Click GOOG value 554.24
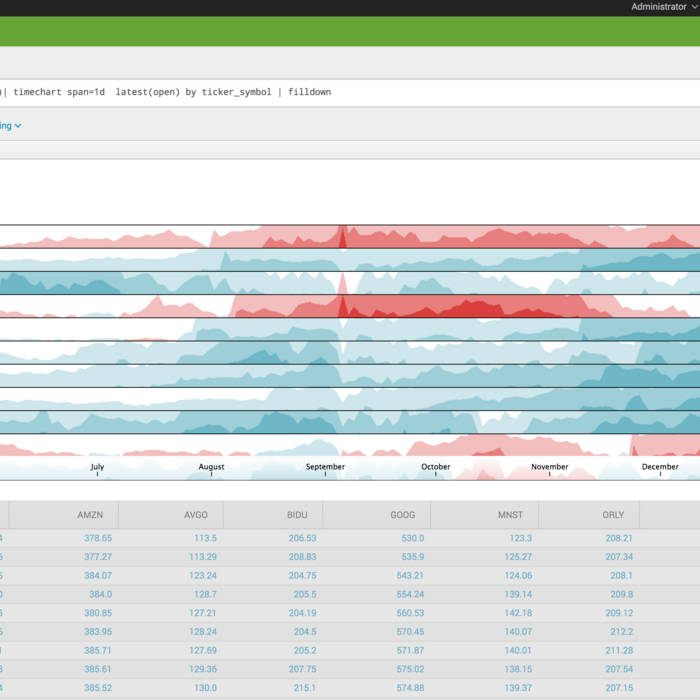Viewport: 700px width, 700px height. (410, 595)
